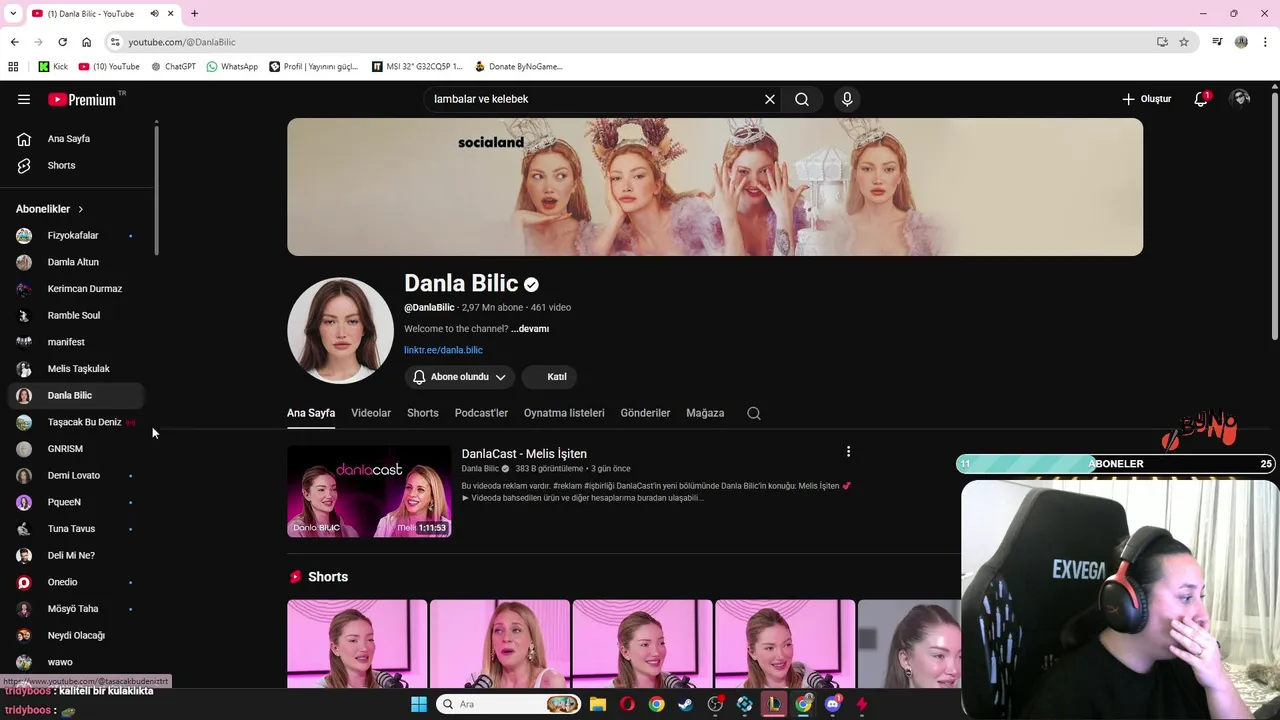The image size is (1280, 720).
Task: Open Discord from taskbar
Action: click(x=833, y=704)
